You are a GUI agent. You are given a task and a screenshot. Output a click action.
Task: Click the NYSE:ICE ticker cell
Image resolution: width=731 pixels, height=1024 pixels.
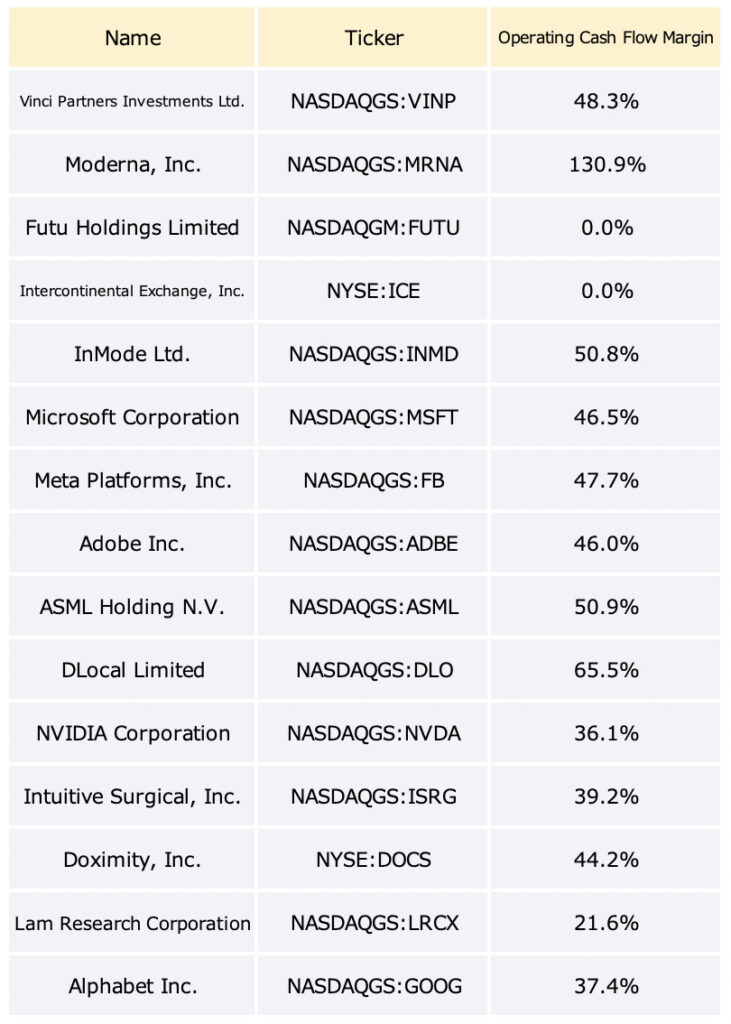373,291
